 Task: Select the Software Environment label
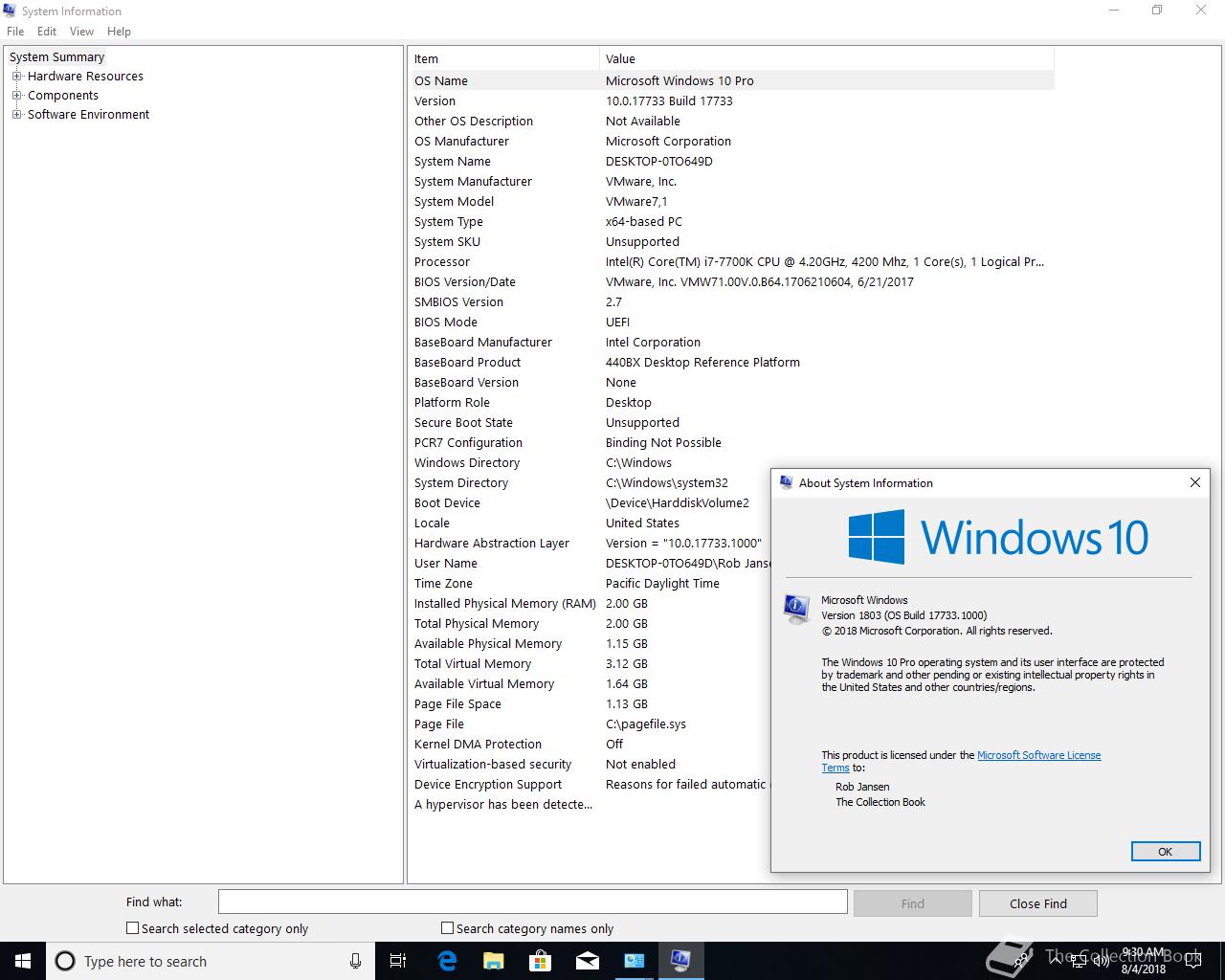[88, 114]
